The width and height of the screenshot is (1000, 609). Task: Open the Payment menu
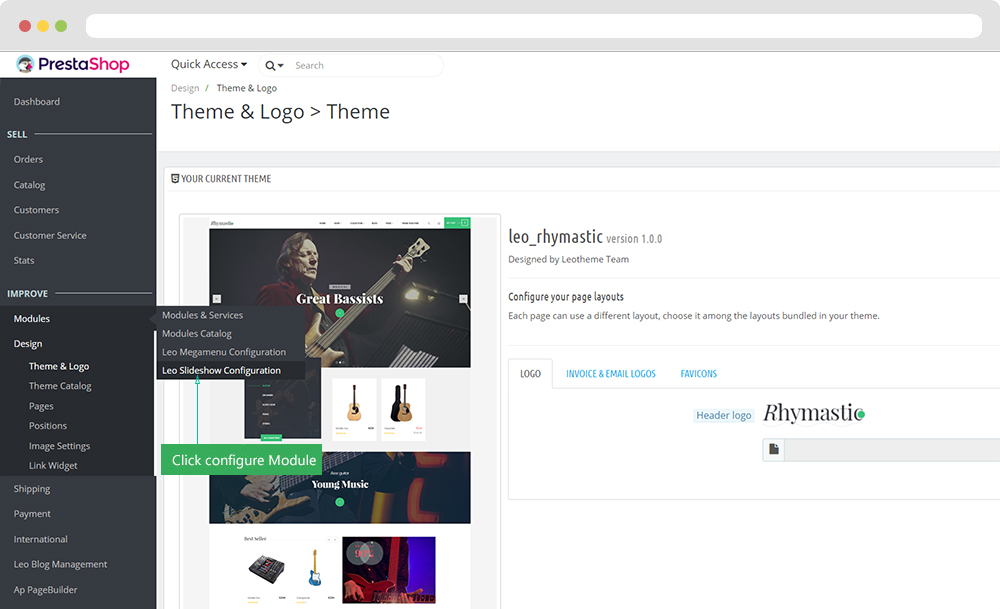click(32, 514)
